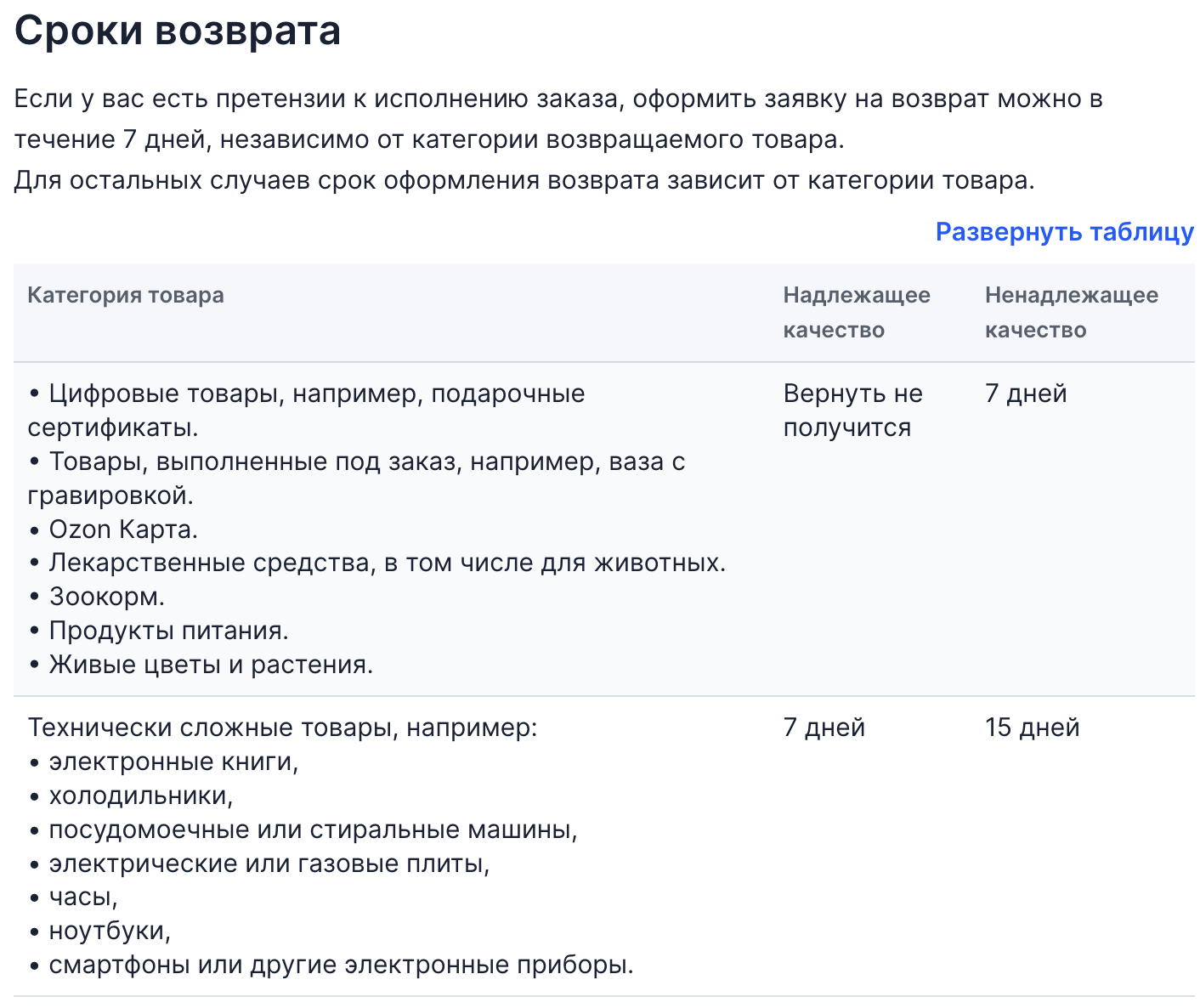Click the 'Вернуть не получится' cell
This screenshot has height=1008, width=1200.
[x=852, y=411]
